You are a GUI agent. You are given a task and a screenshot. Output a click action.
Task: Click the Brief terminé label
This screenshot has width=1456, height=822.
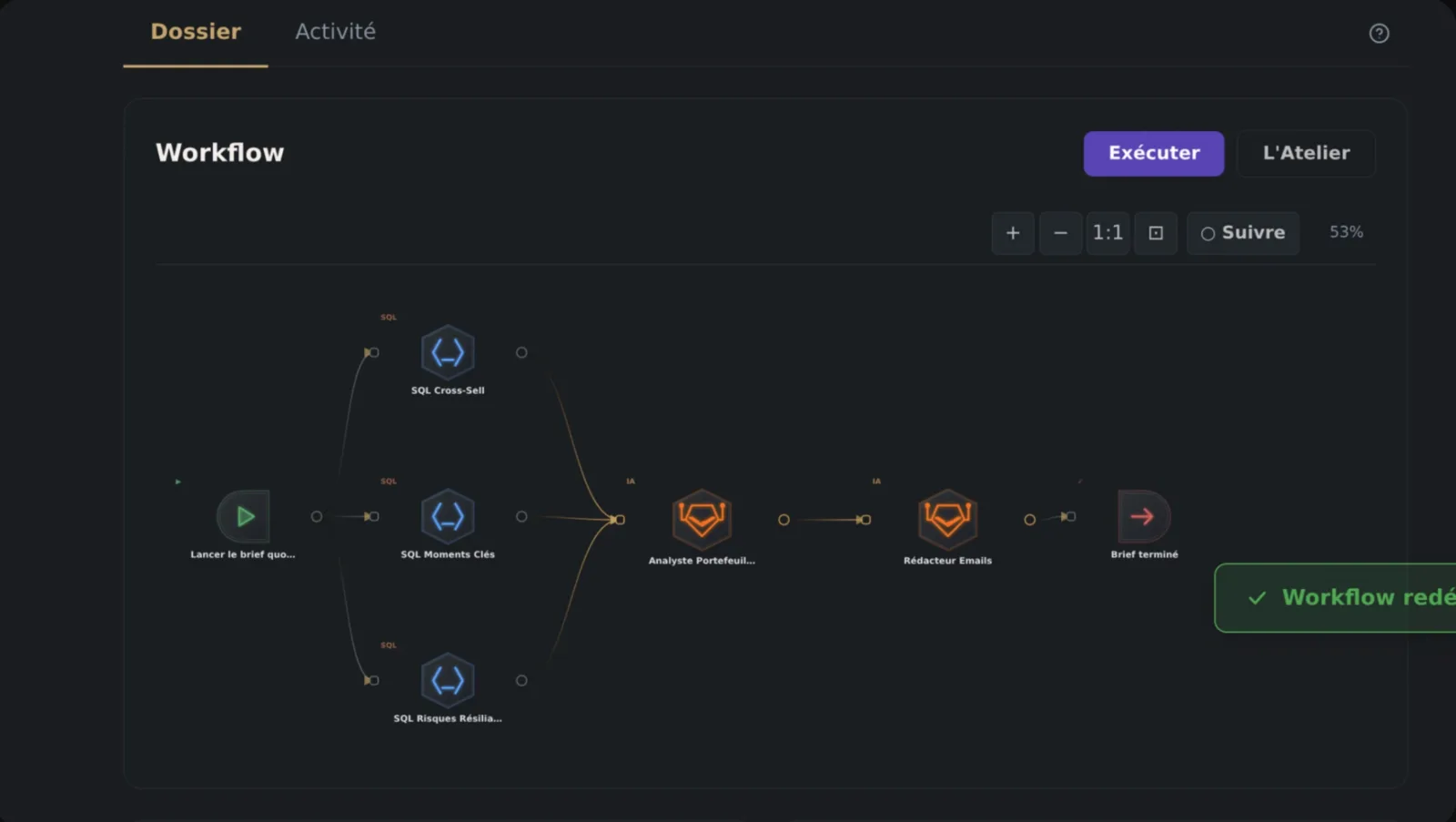pyautogui.click(x=1144, y=554)
